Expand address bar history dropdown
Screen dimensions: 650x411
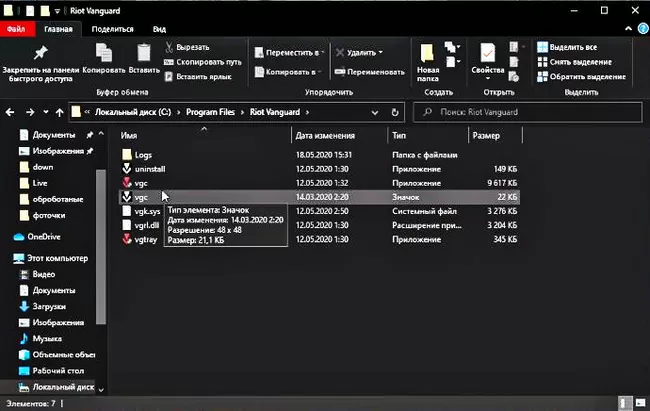374,112
